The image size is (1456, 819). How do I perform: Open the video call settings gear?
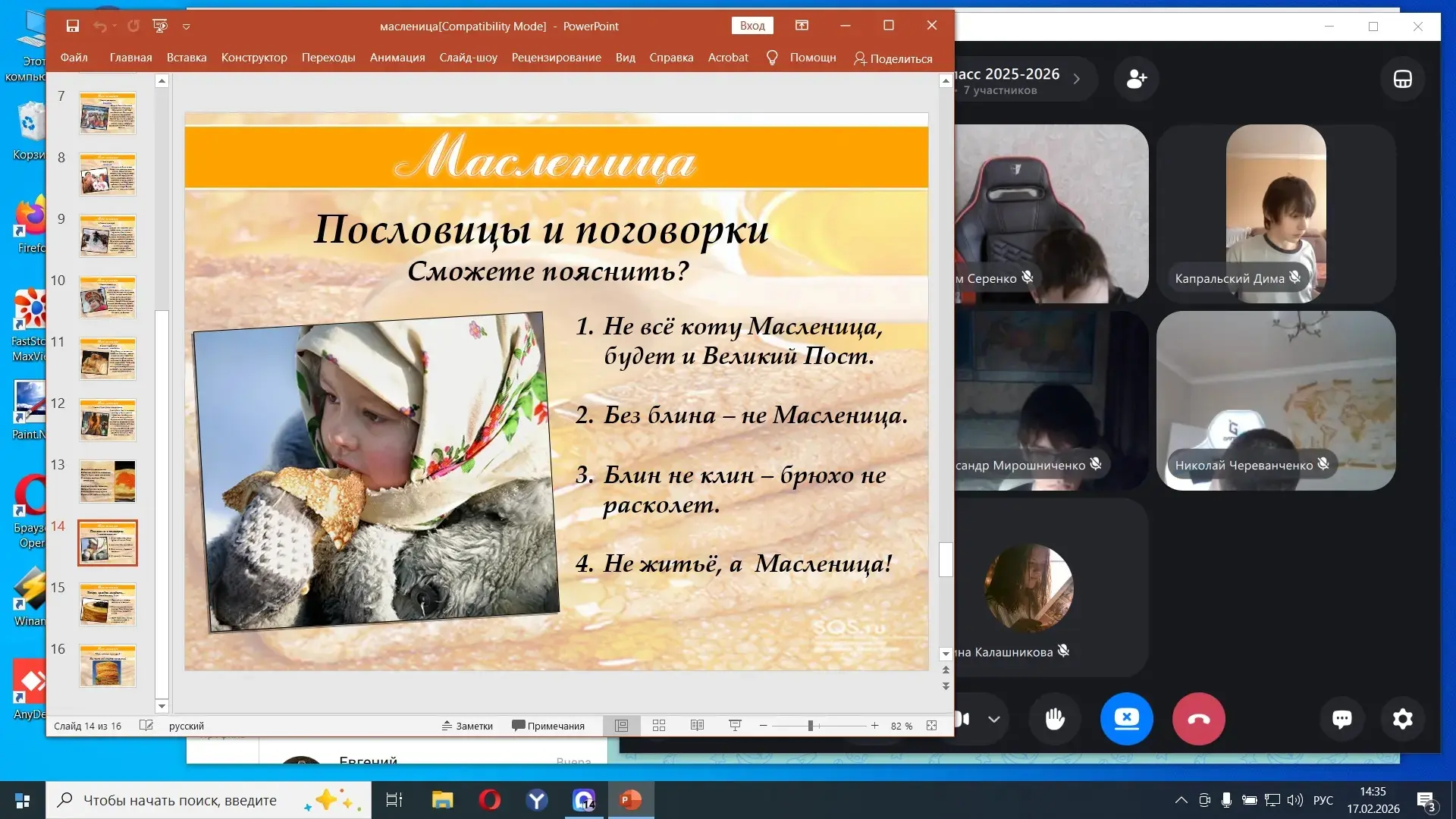(x=1403, y=719)
